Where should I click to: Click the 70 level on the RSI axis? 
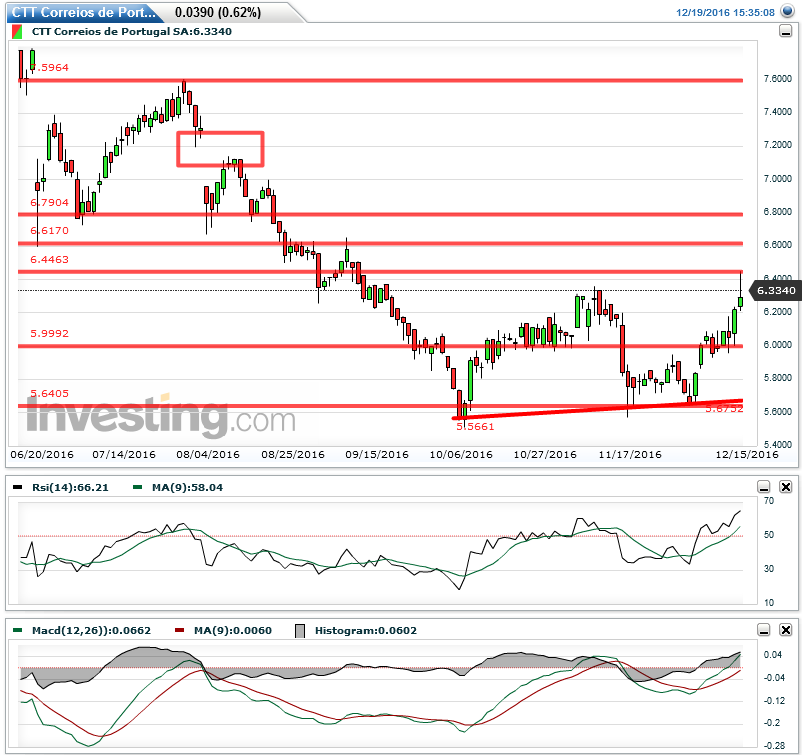click(769, 501)
